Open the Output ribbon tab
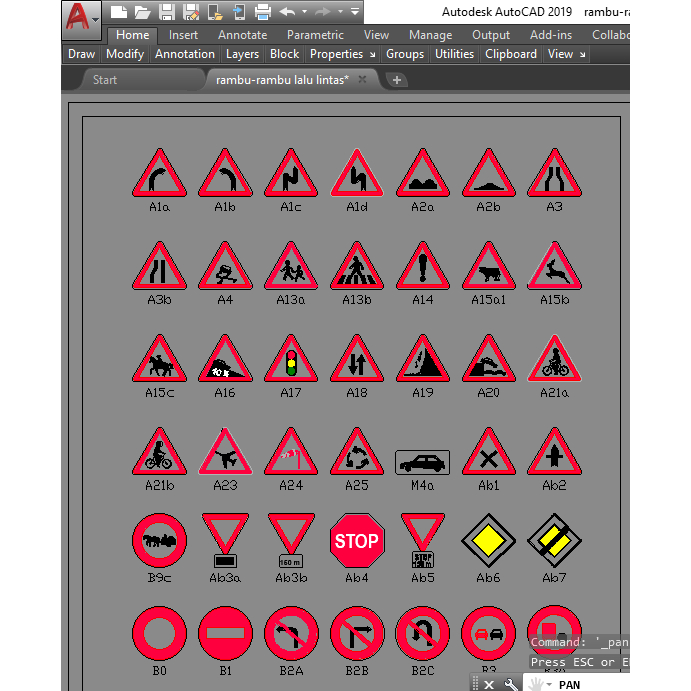 491,35
